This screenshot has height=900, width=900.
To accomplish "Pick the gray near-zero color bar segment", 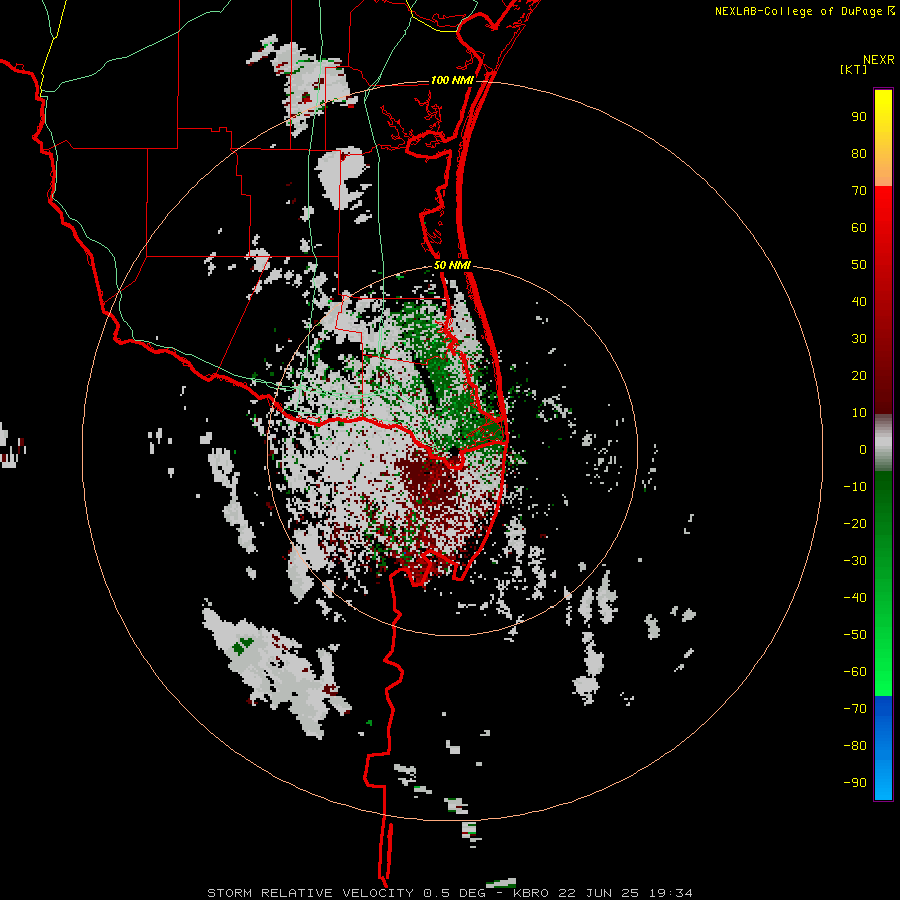I will 883,443.
